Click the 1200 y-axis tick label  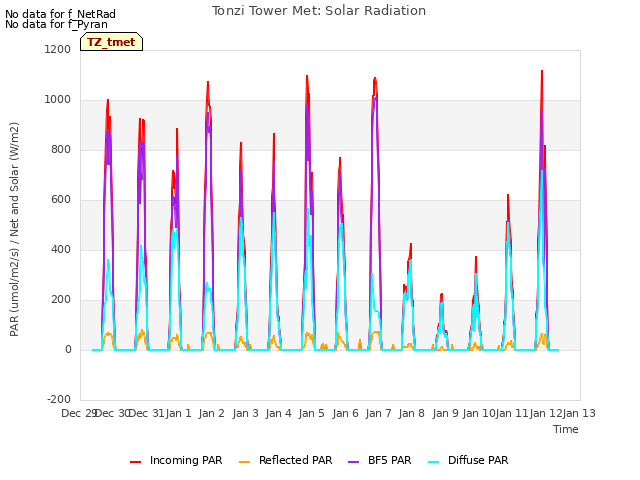58,49
